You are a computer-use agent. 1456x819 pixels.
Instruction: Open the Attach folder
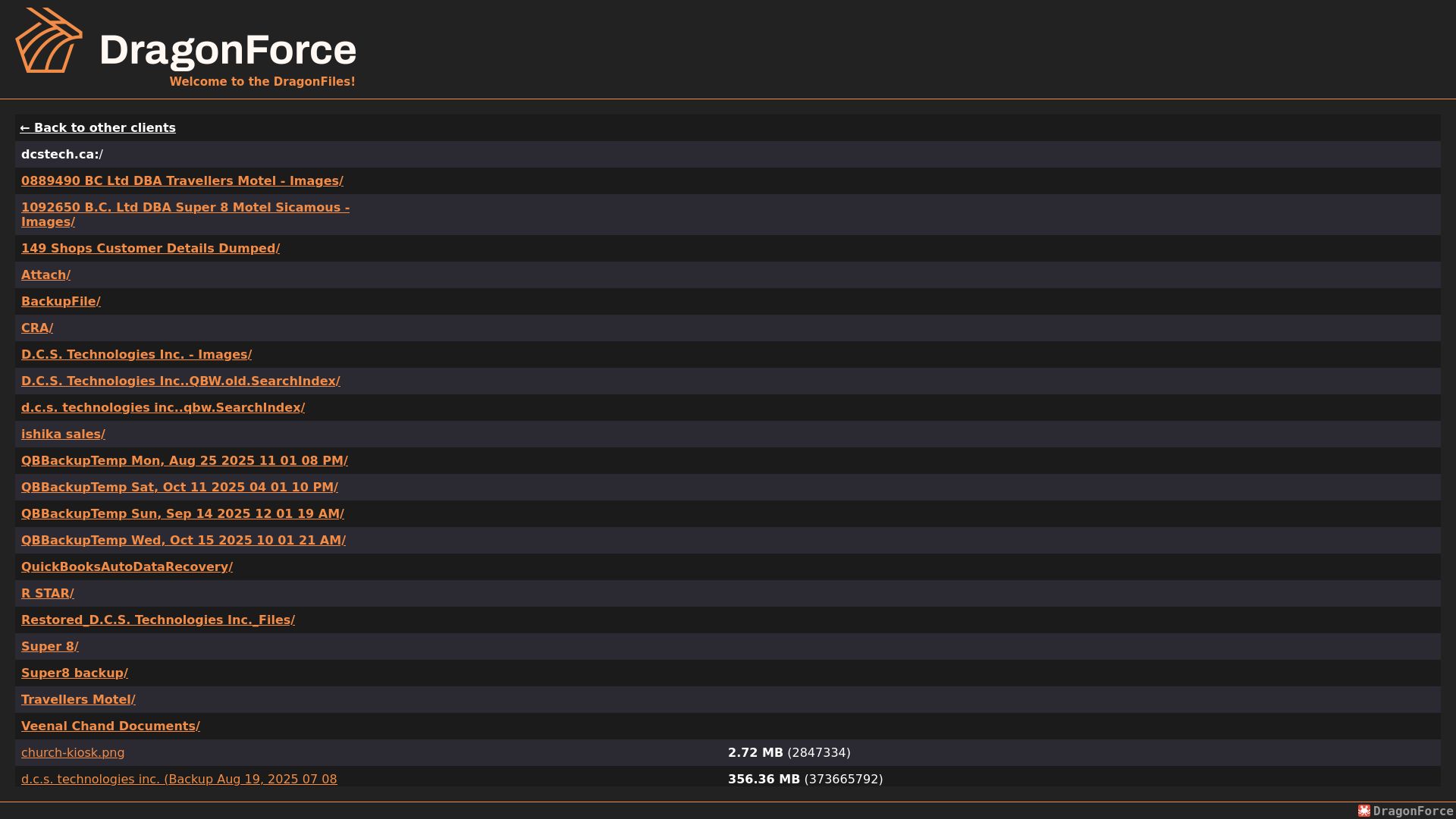pyautogui.click(x=45, y=275)
